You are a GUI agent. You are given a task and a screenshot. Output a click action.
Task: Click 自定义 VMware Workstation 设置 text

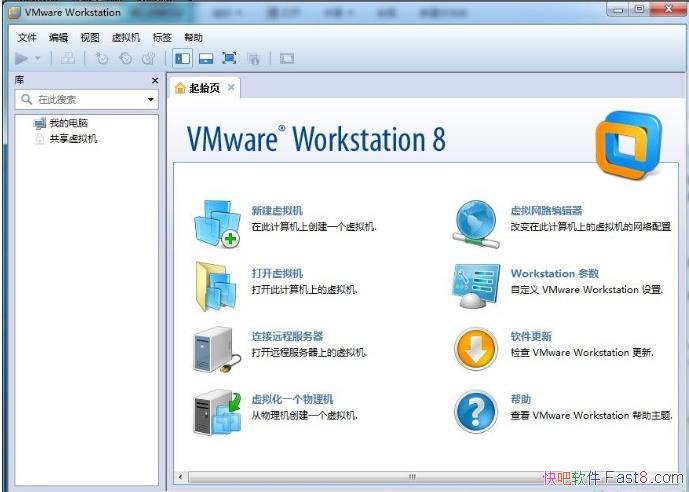(x=587, y=290)
